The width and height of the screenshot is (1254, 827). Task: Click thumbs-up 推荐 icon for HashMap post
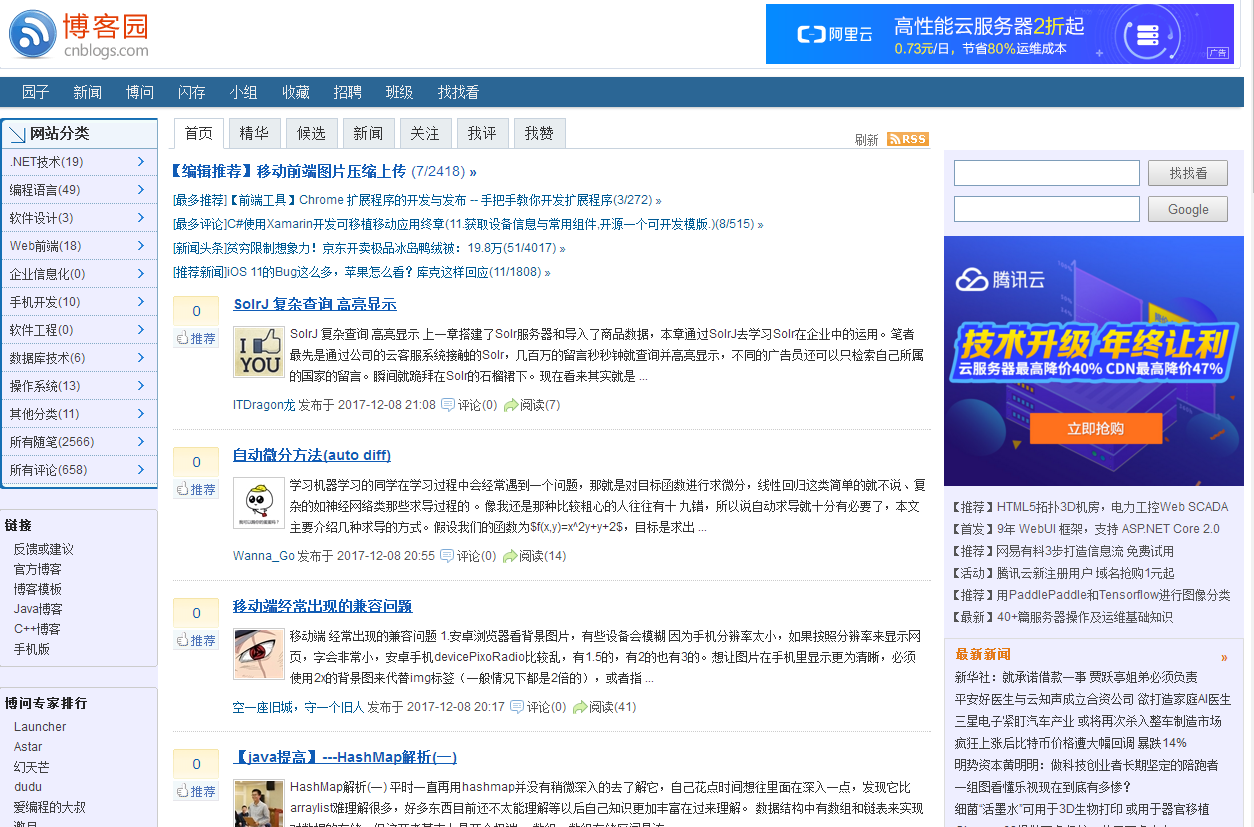[x=182, y=791]
